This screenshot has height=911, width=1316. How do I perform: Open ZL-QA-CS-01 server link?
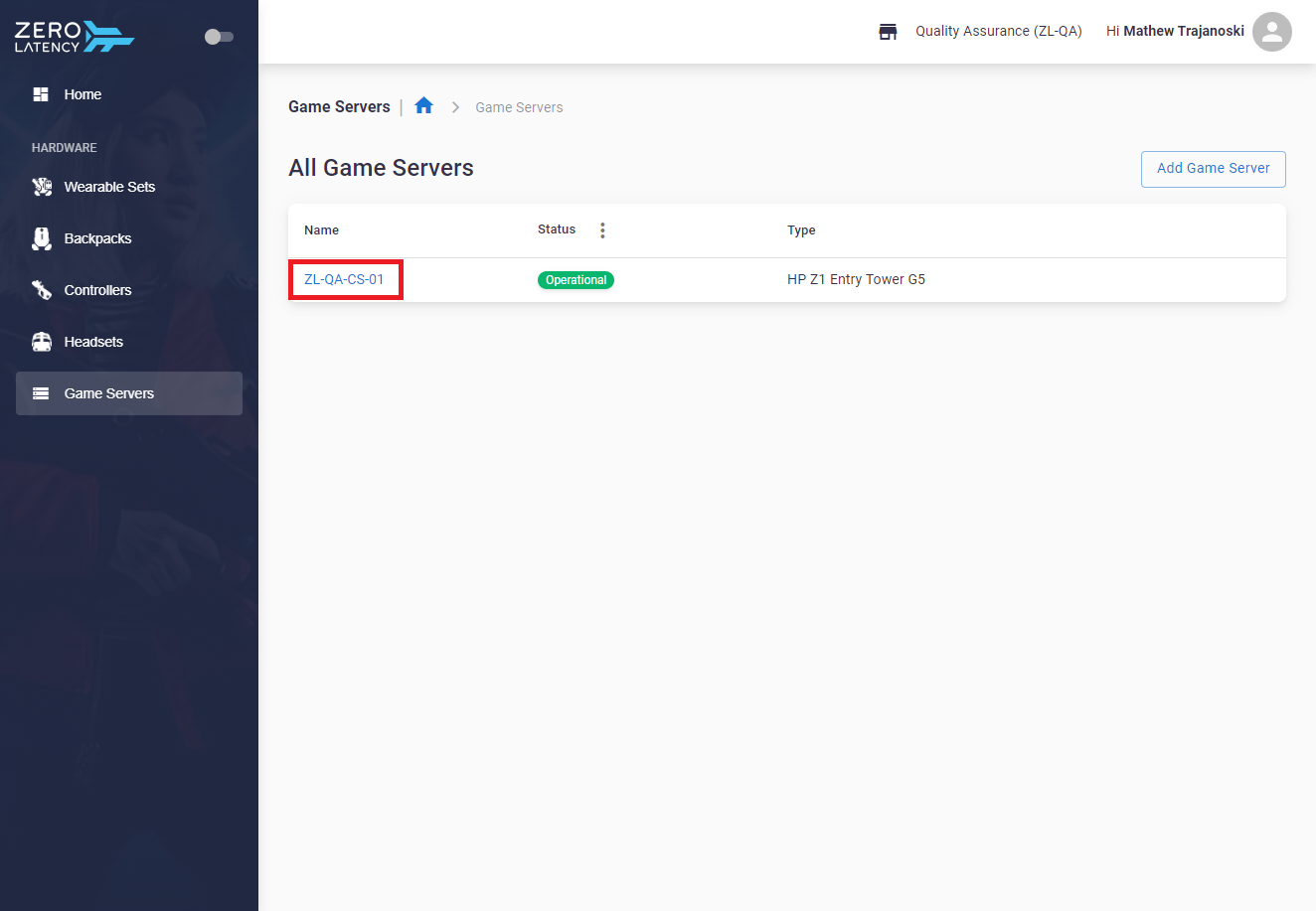[344, 279]
